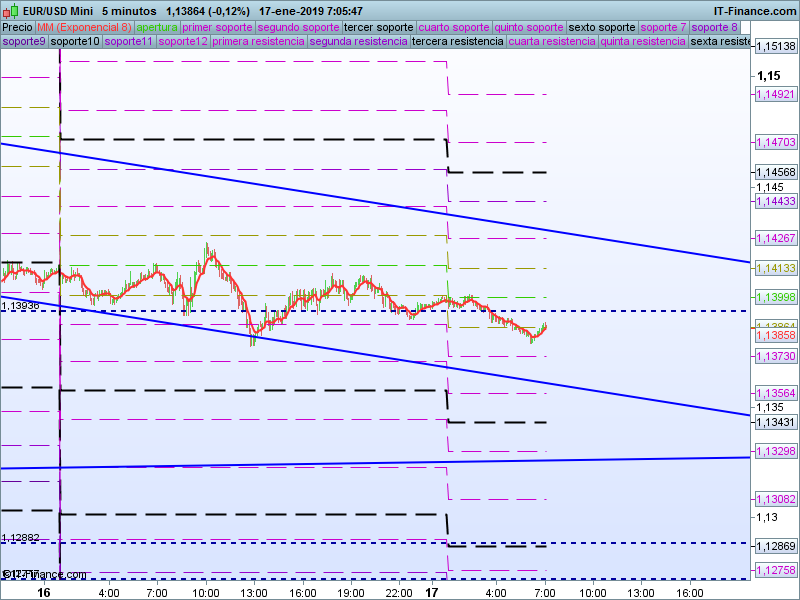
Task: Click the 1,12869 price axis label
Action: [774, 546]
